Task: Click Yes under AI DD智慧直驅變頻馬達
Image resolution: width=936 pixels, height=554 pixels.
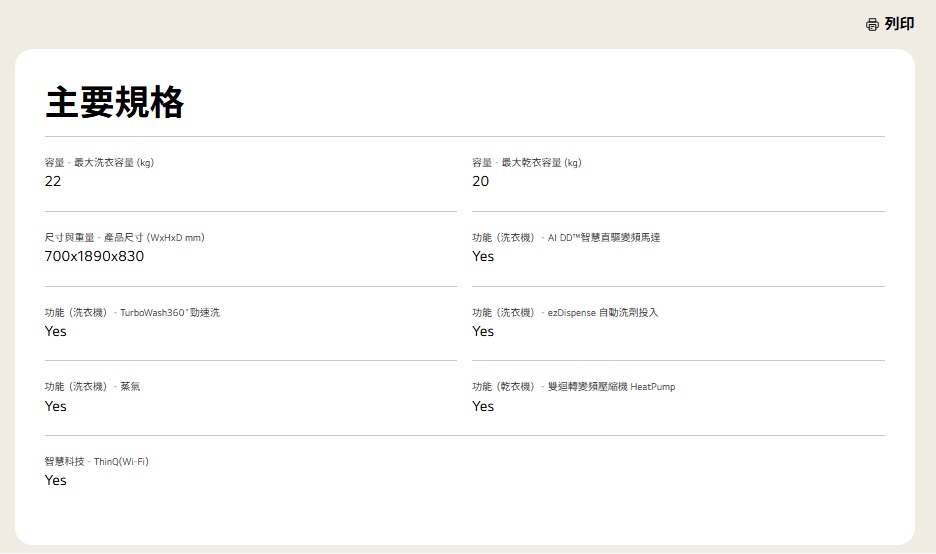Action: (483, 256)
